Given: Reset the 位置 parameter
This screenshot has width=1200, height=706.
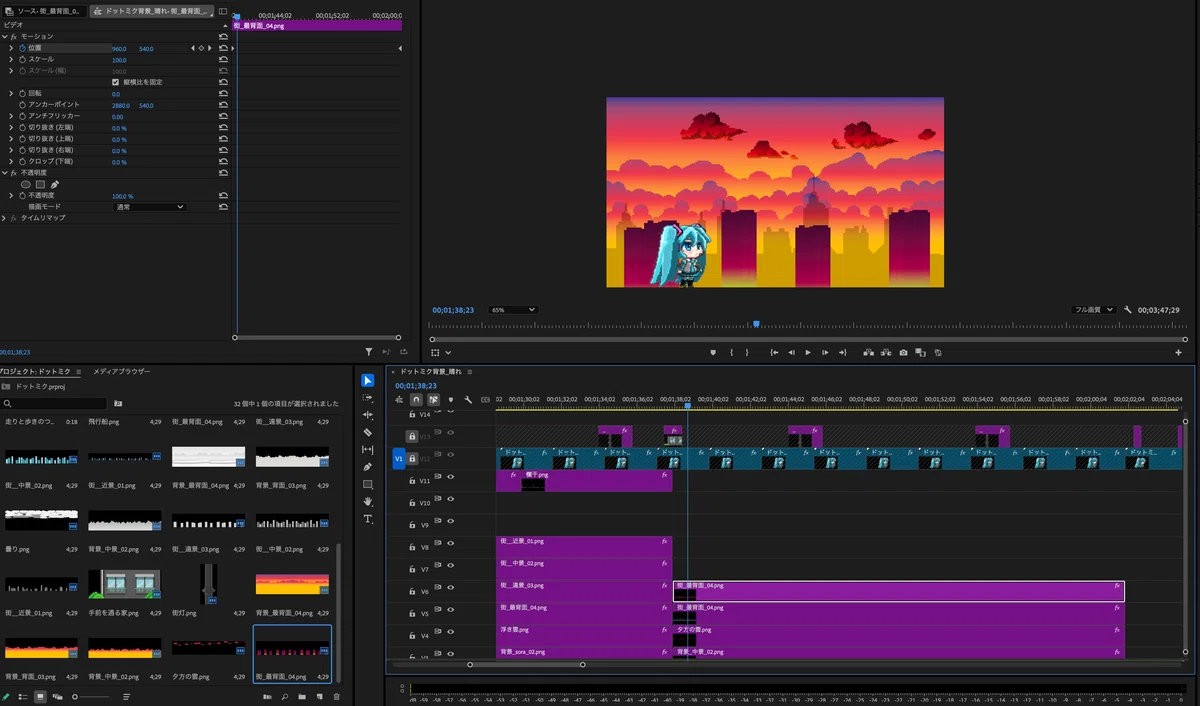Looking at the screenshot, I should 224,48.
